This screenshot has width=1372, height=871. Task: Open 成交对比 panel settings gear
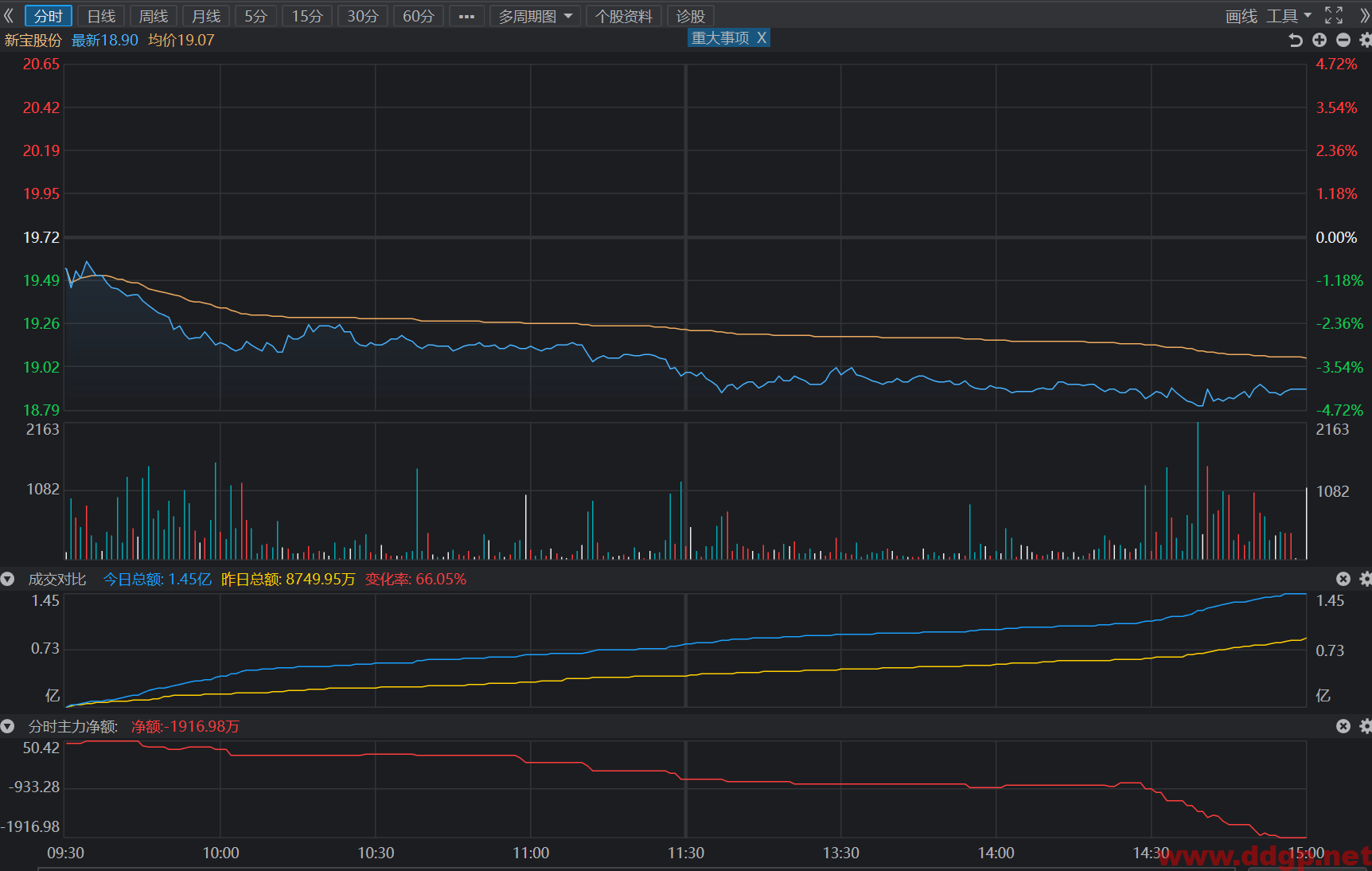point(1366,579)
